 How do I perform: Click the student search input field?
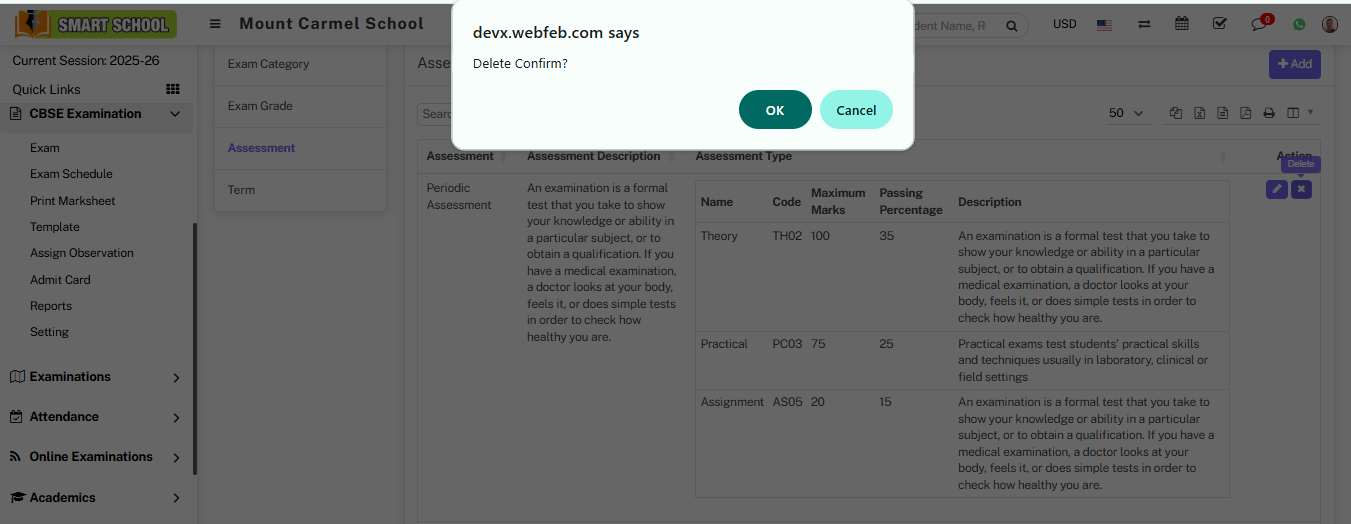click(960, 26)
